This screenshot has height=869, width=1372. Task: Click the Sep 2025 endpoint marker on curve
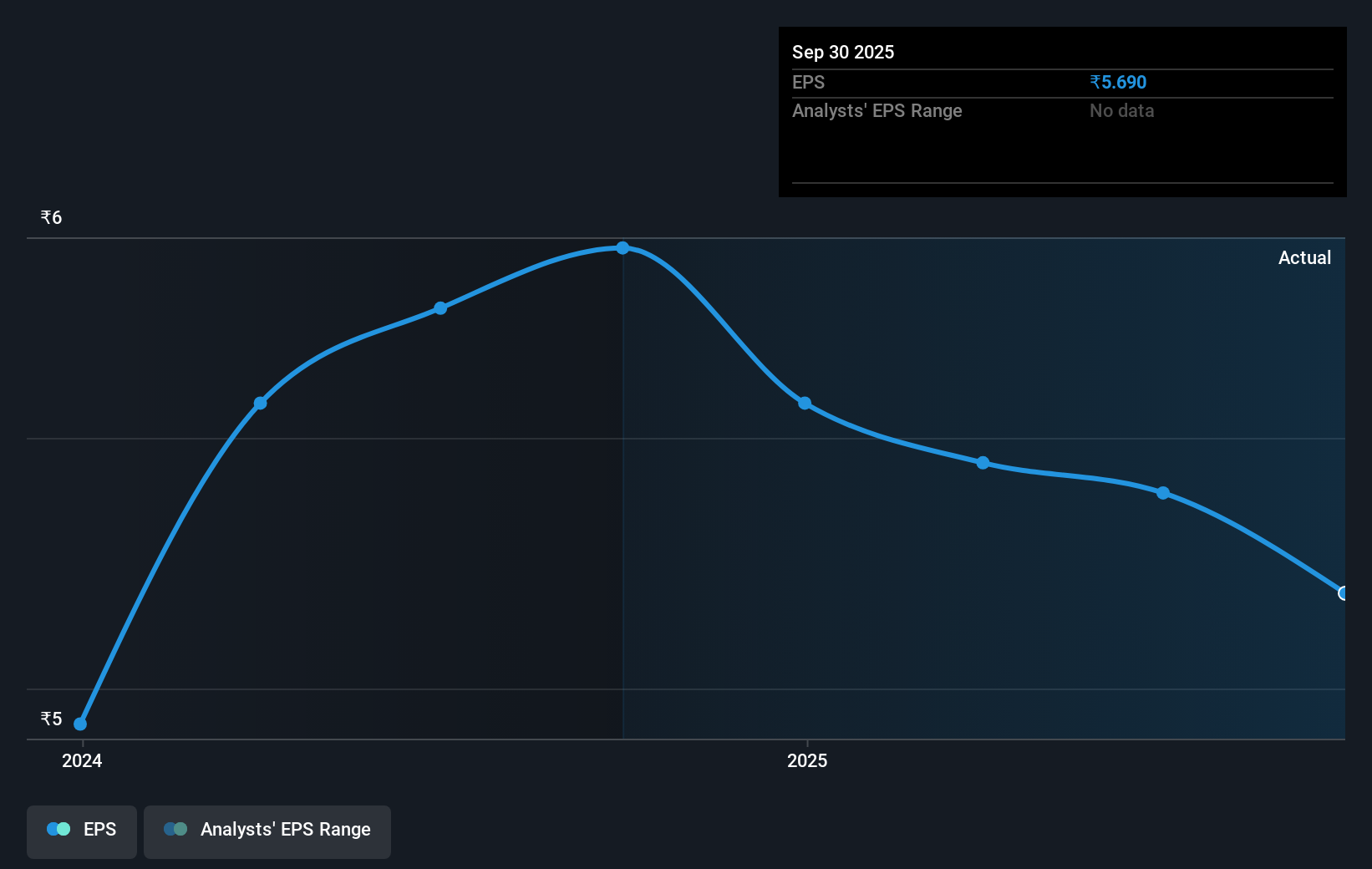point(1344,593)
